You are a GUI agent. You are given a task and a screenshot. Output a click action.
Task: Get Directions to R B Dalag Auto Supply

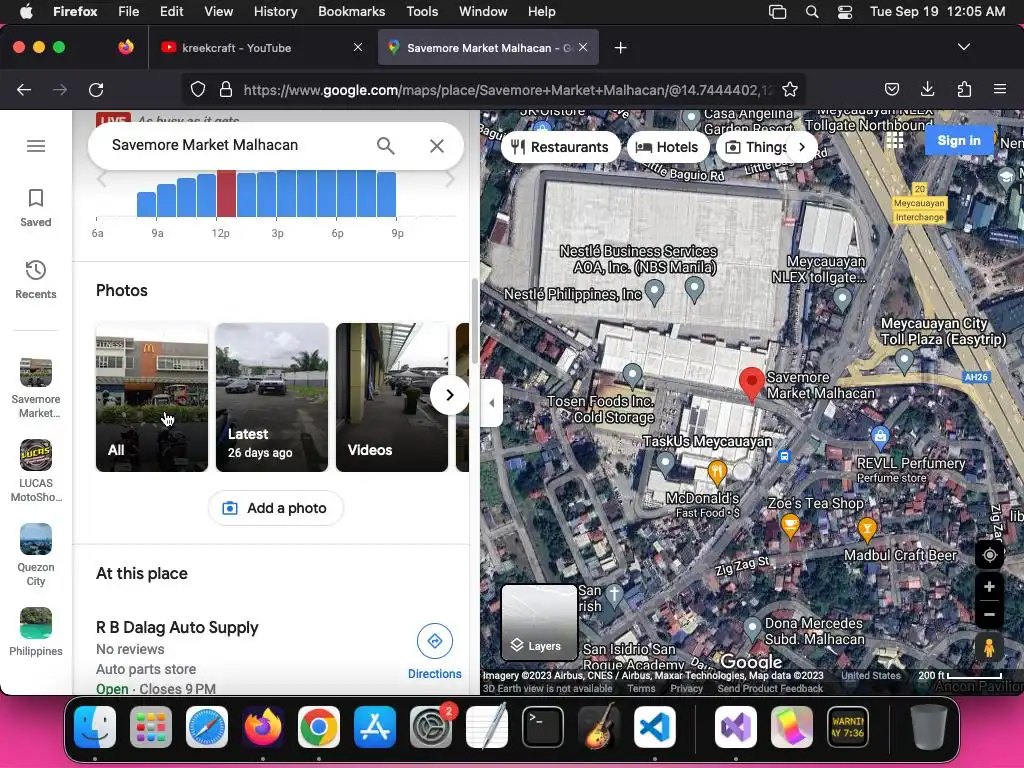pyautogui.click(x=435, y=652)
